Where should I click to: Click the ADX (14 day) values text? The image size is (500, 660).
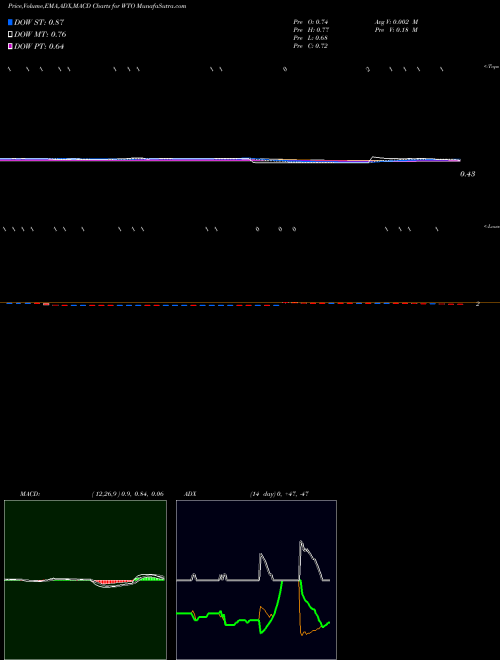(279, 494)
